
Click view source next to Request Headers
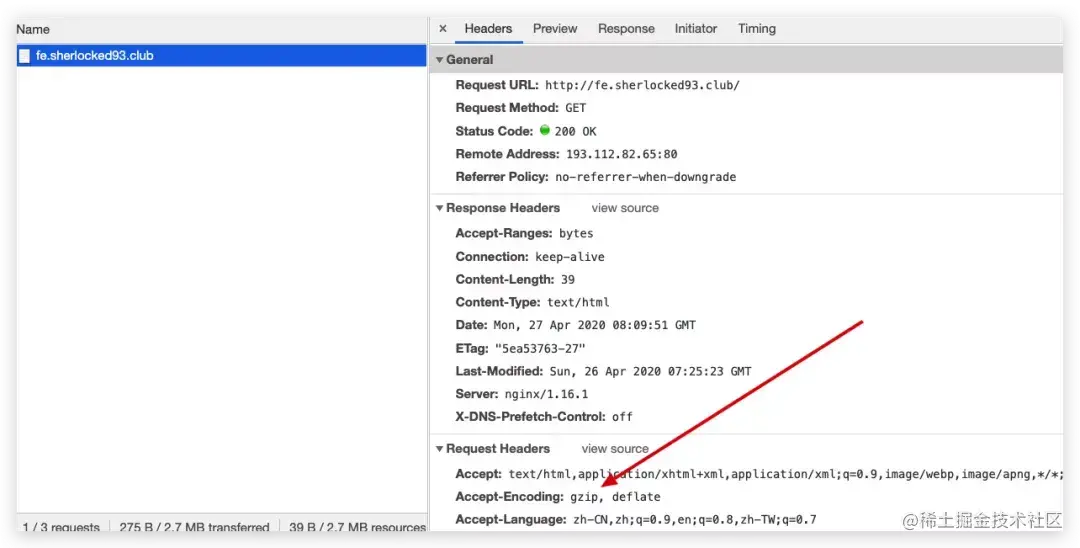(615, 449)
